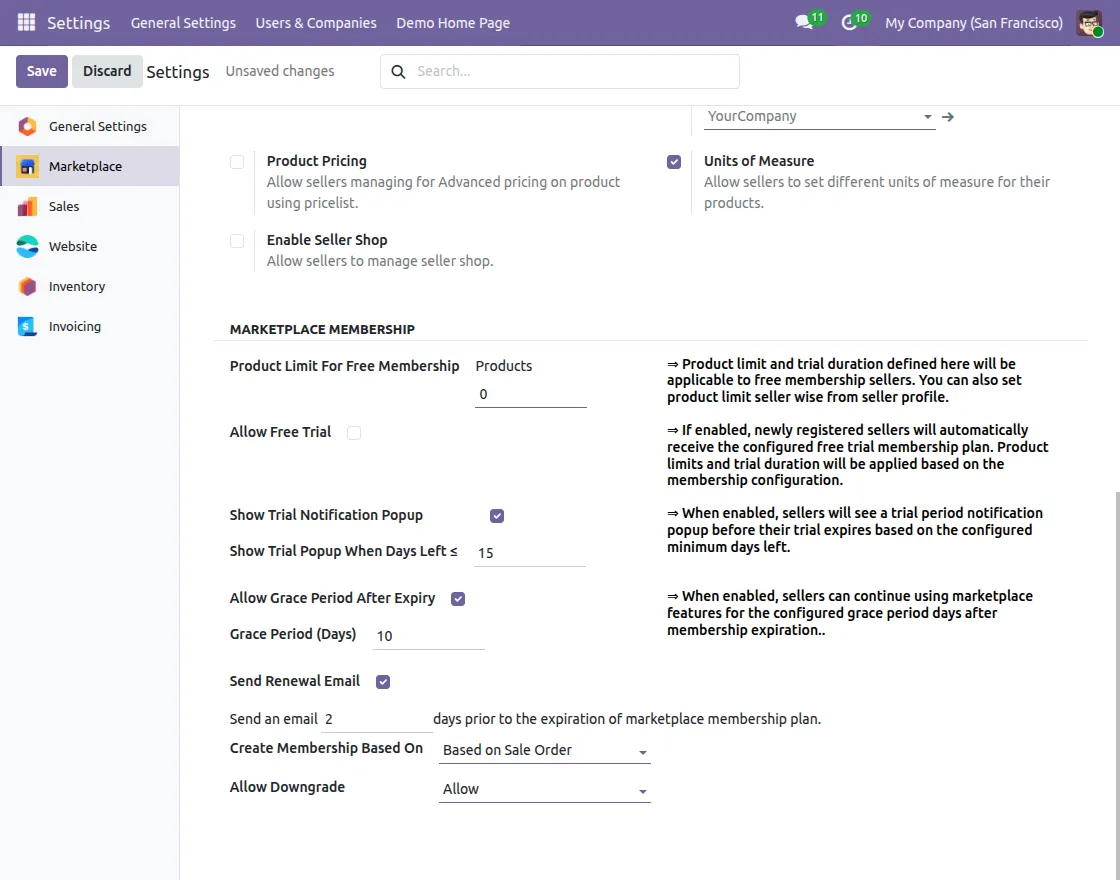Click the MARKETPLACE MEMBERSHIP section heading
1120x880 pixels.
[322, 329]
